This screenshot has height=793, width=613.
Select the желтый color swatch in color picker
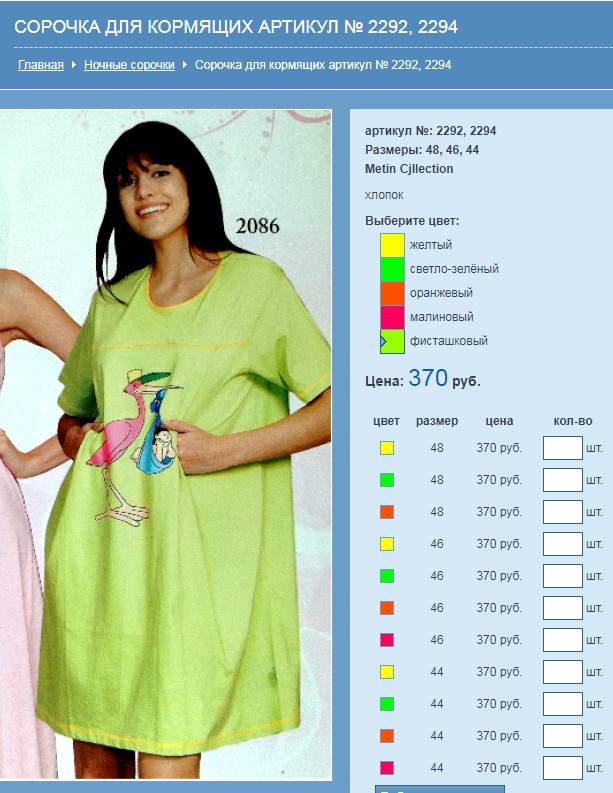392,245
